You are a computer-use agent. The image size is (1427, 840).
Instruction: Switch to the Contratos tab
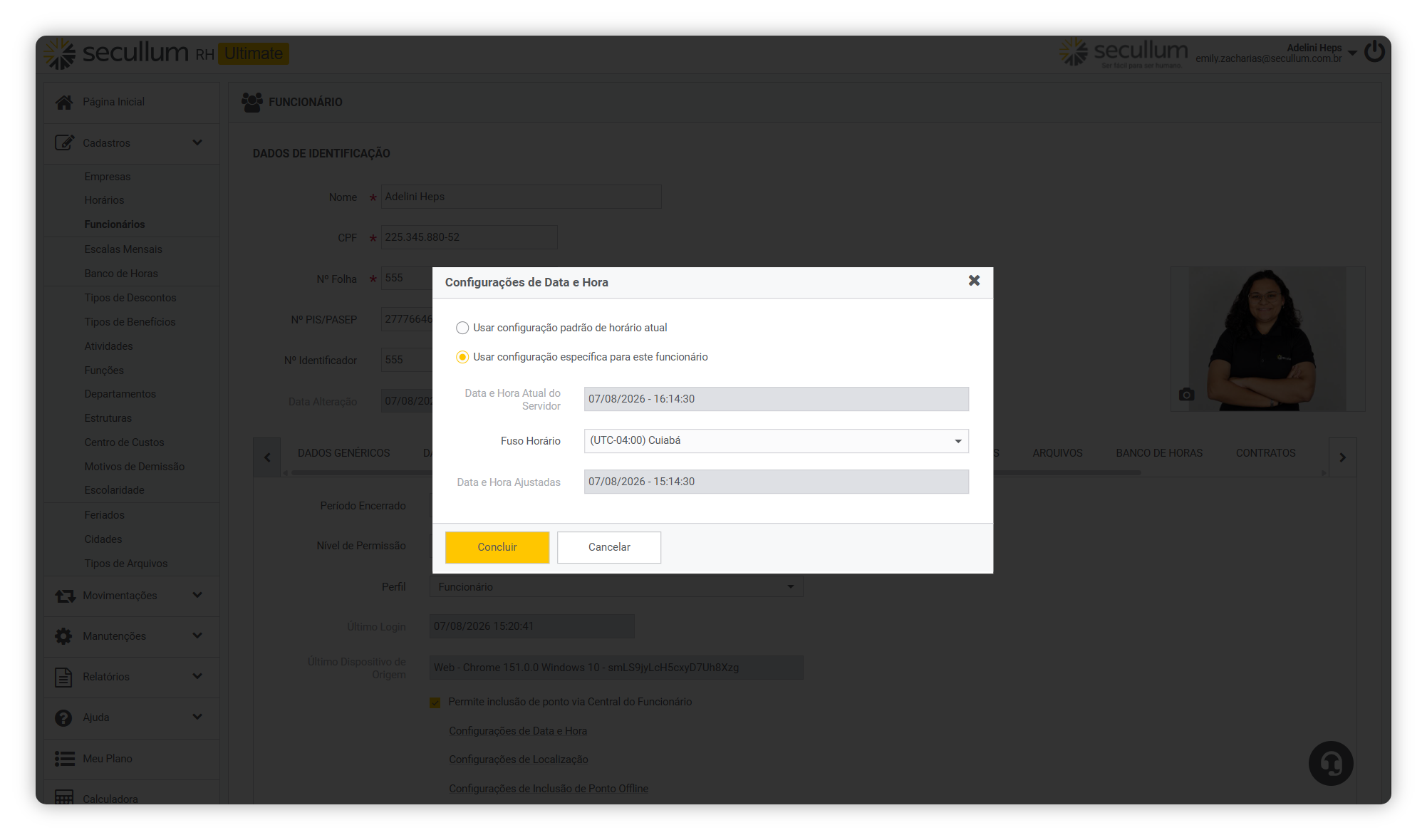pos(1265,453)
